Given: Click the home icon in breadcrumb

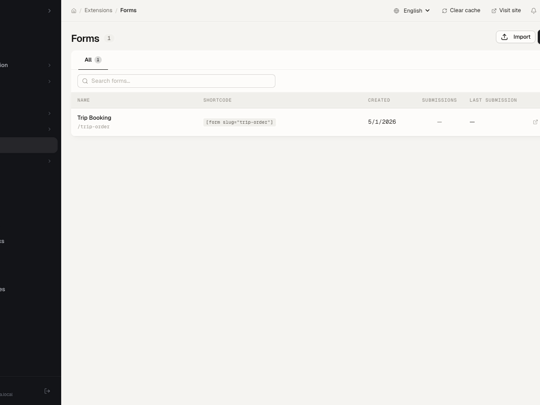Looking at the screenshot, I should (x=74, y=10).
